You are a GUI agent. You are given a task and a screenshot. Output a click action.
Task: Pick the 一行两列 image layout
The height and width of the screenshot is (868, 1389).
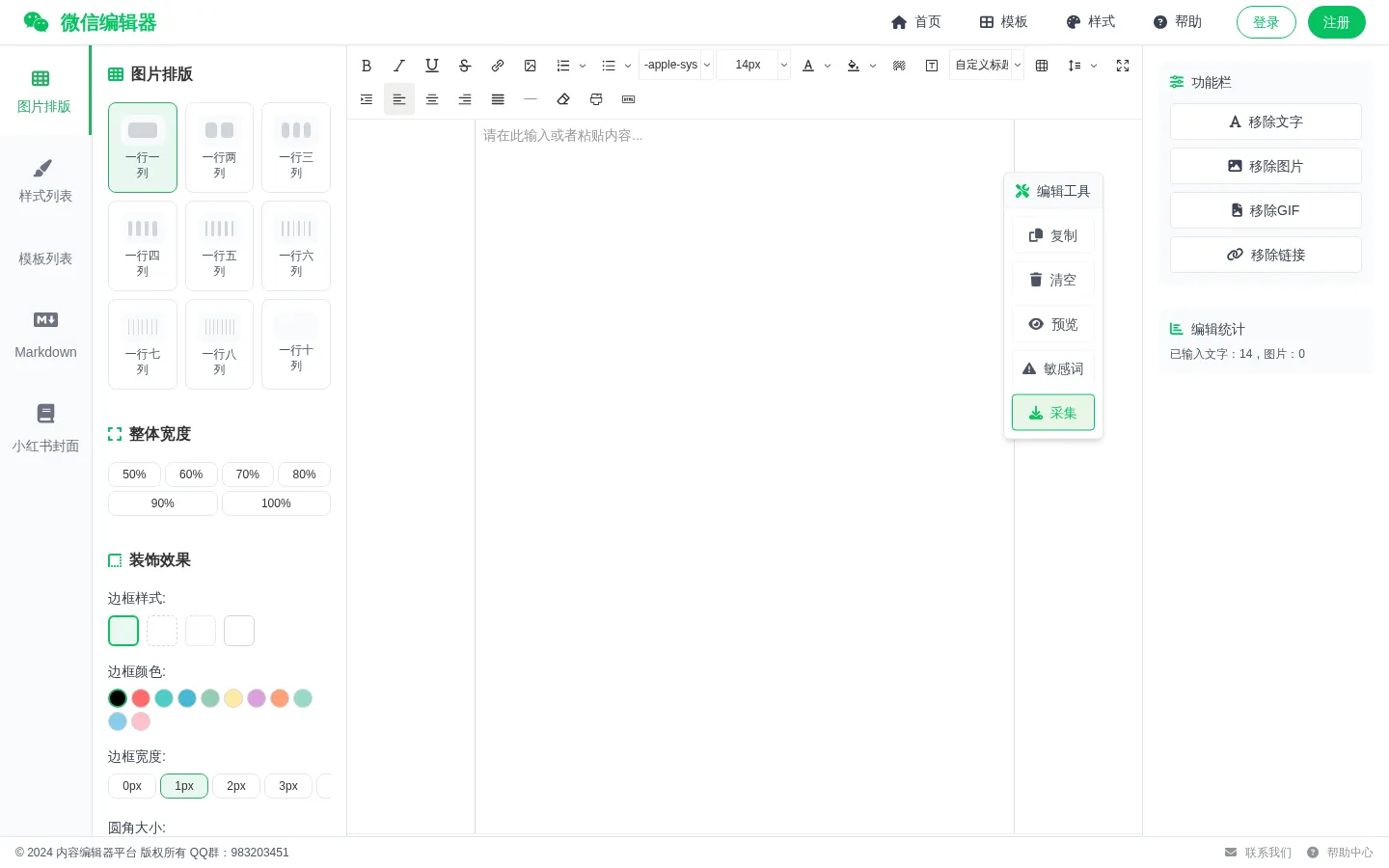[x=219, y=148]
